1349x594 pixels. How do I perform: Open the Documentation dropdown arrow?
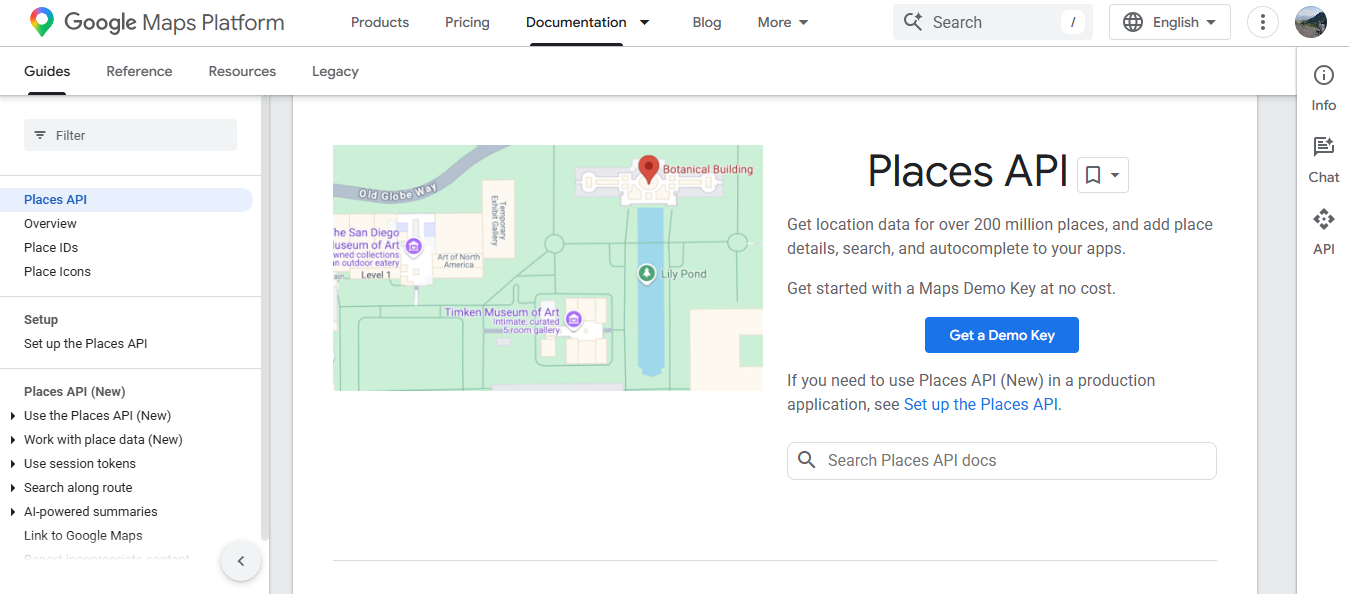point(645,22)
